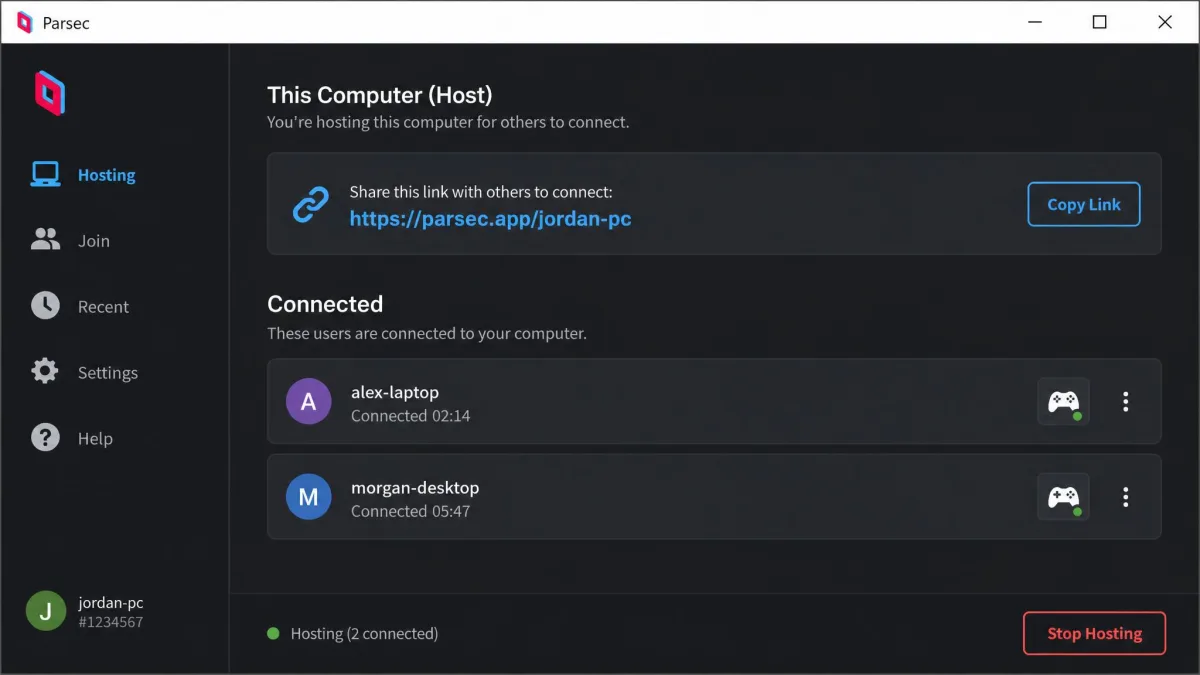Click the Join people icon

[45, 240]
